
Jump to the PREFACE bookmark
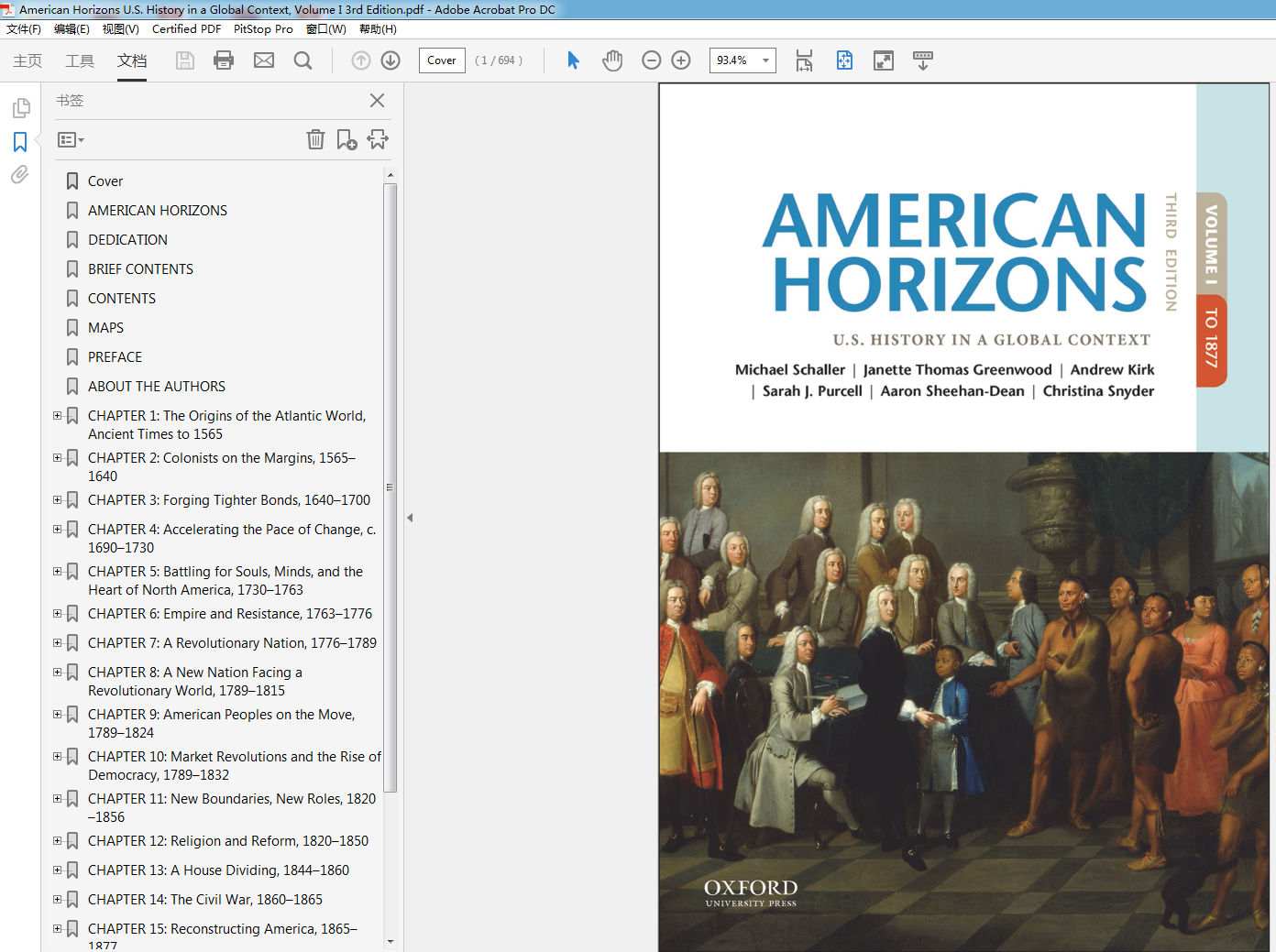[x=115, y=357]
